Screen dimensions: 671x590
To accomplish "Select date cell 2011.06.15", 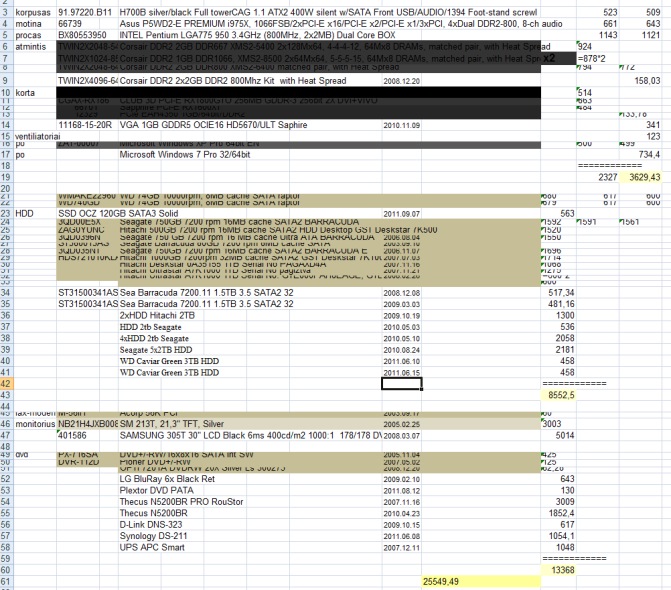I will pos(401,373).
